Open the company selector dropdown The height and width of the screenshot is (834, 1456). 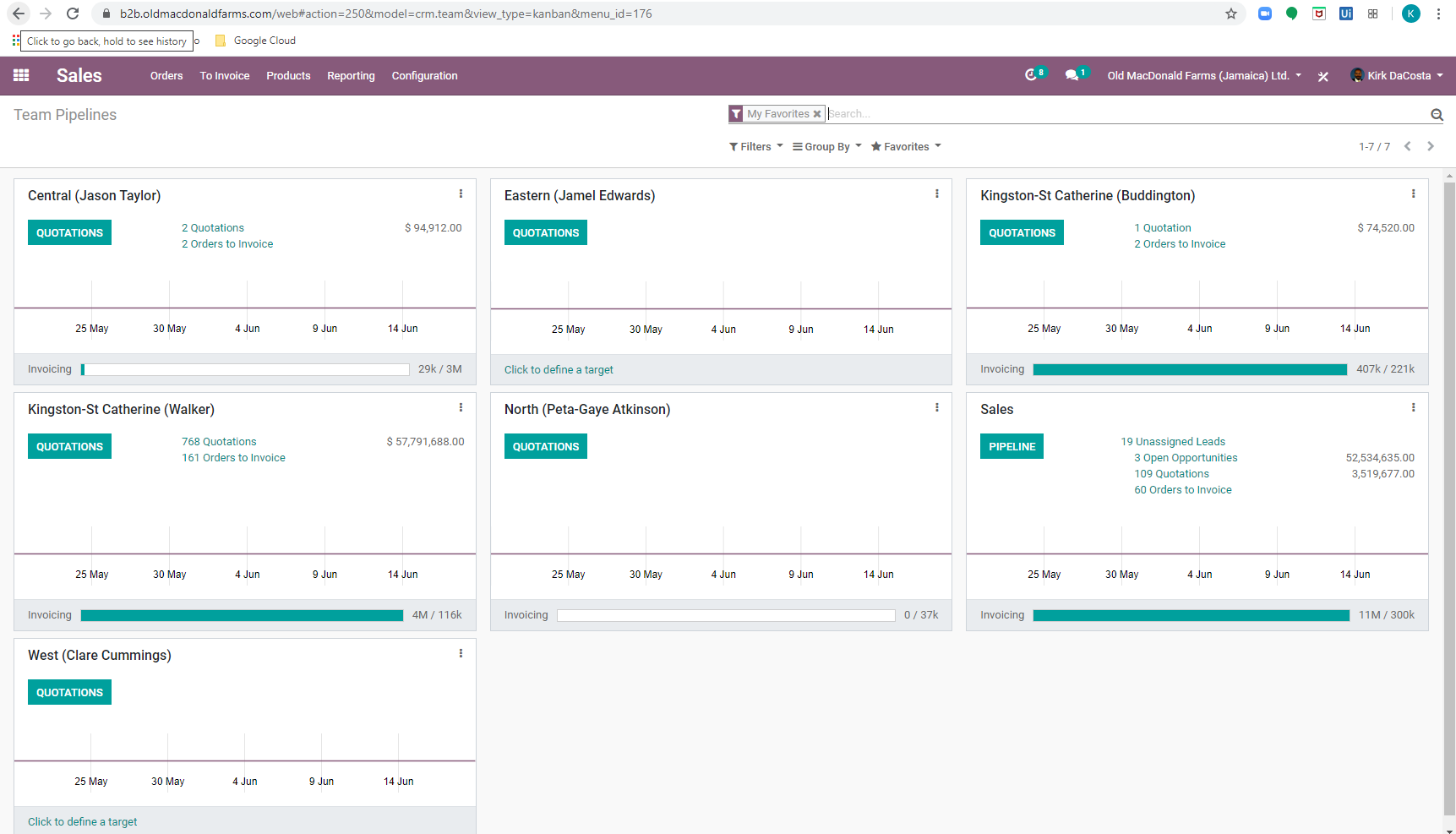click(1204, 76)
